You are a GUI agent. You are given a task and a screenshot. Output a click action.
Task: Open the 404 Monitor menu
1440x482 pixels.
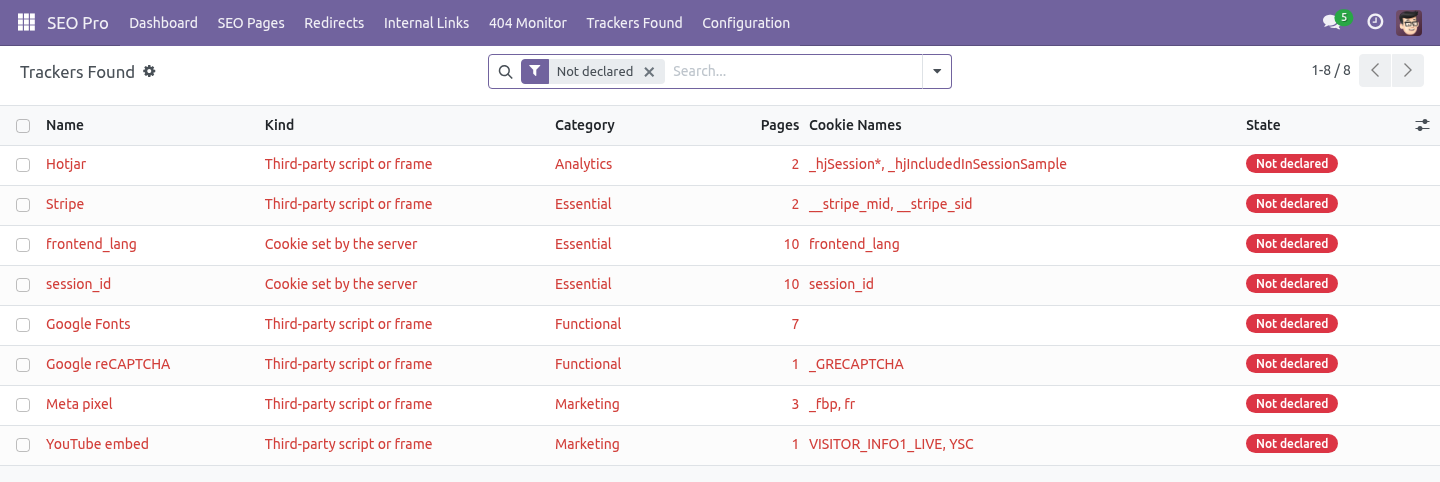click(528, 22)
